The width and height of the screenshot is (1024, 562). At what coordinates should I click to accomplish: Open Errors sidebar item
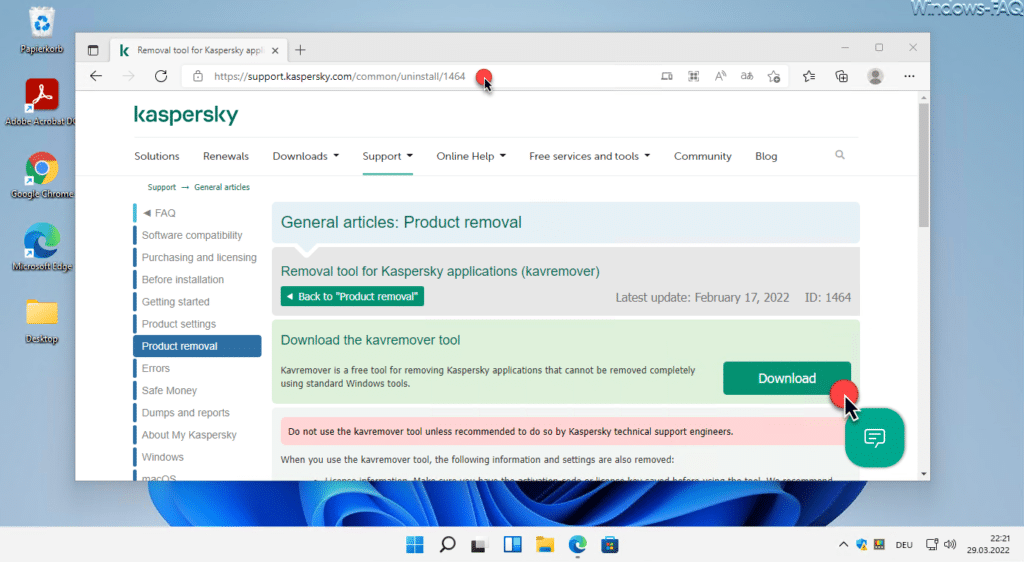pyautogui.click(x=155, y=368)
